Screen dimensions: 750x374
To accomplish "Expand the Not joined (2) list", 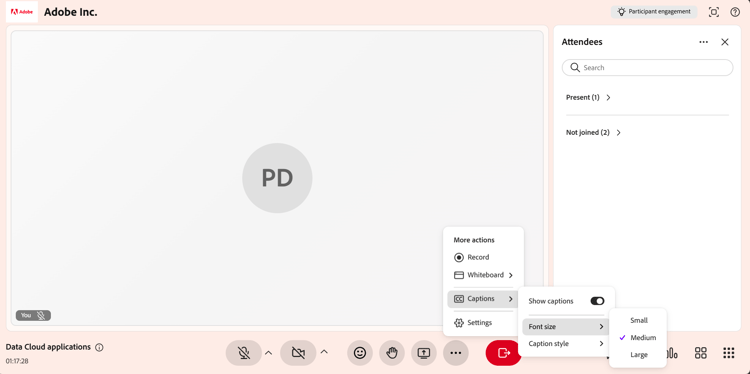I will (x=593, y=132).
